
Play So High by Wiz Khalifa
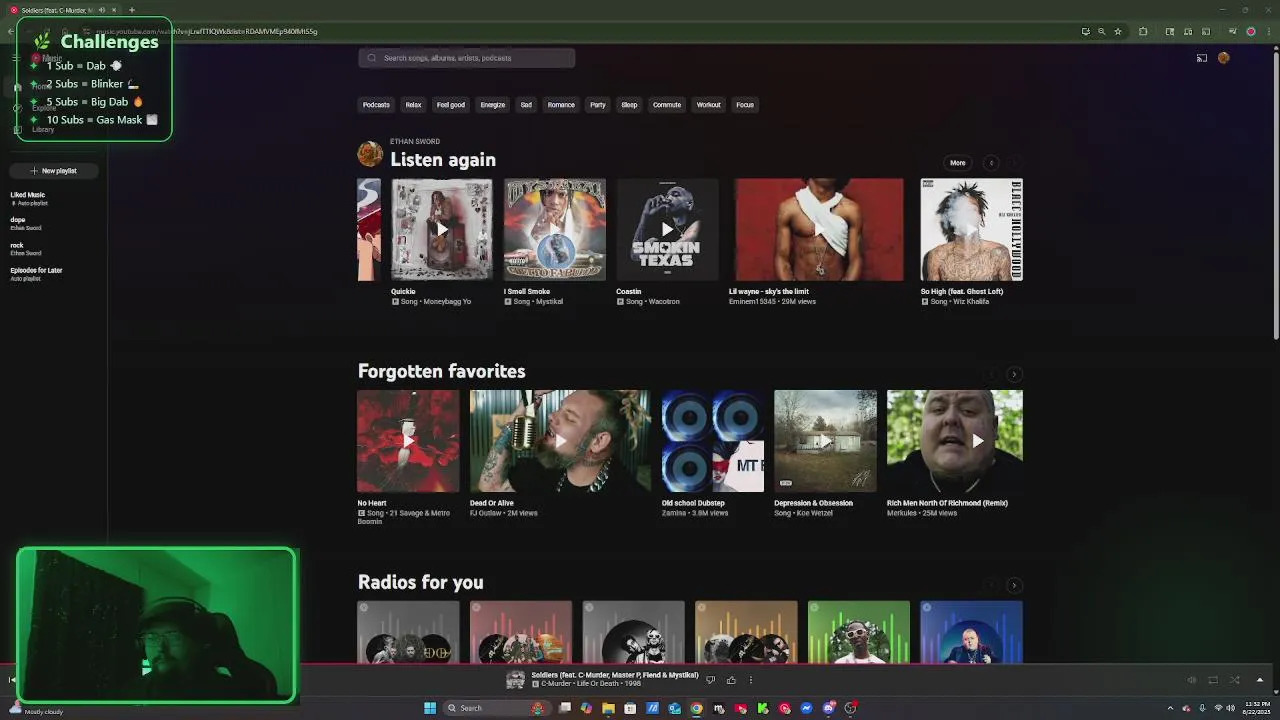[971, 230]
